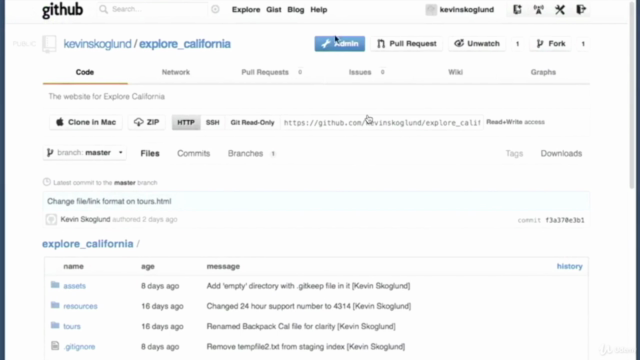This screenshot has height=360, width=640.
Task: Open explore_california repository title link
Action: click(x=184, y=44)
